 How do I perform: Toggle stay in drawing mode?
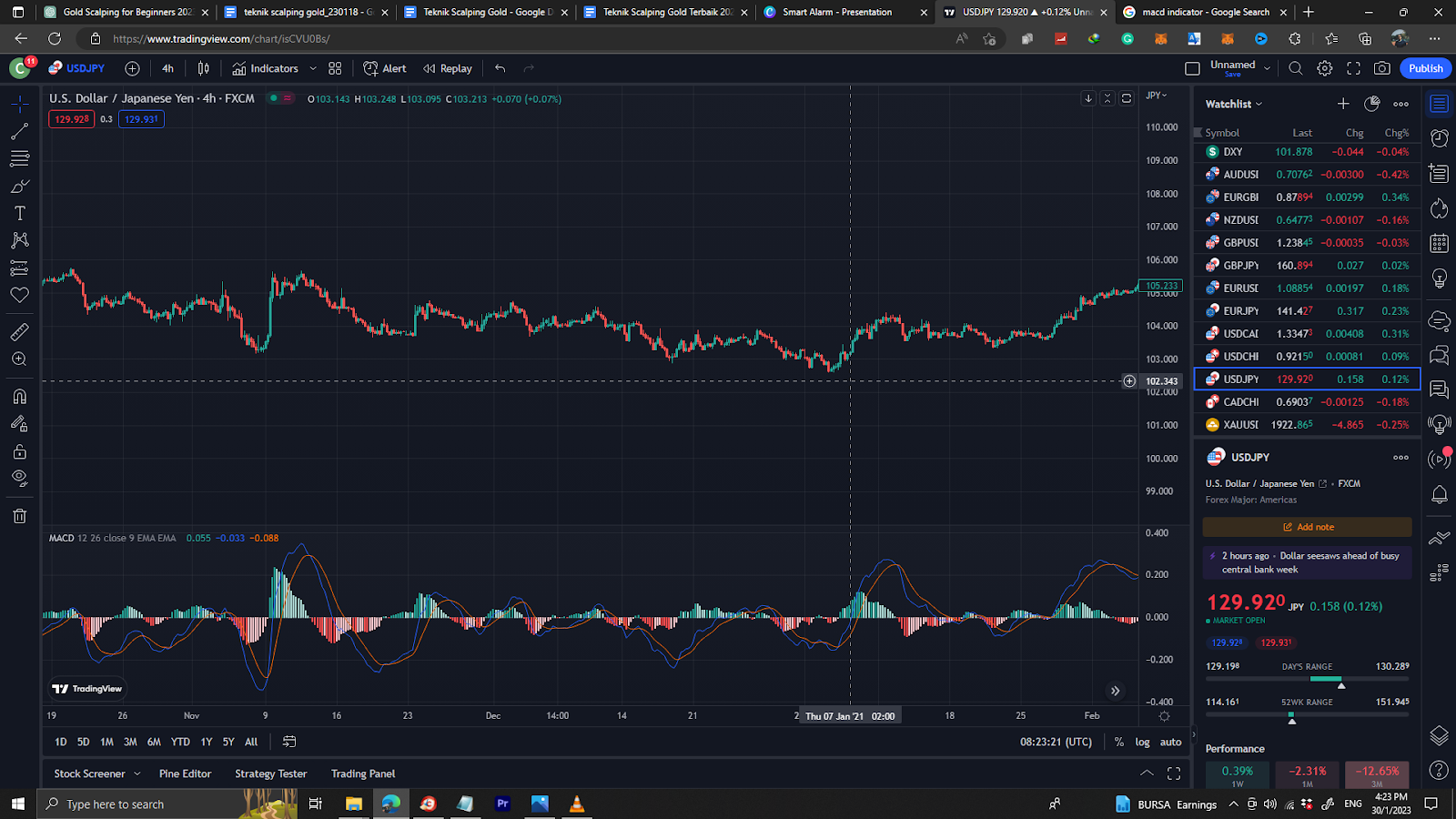19,424
